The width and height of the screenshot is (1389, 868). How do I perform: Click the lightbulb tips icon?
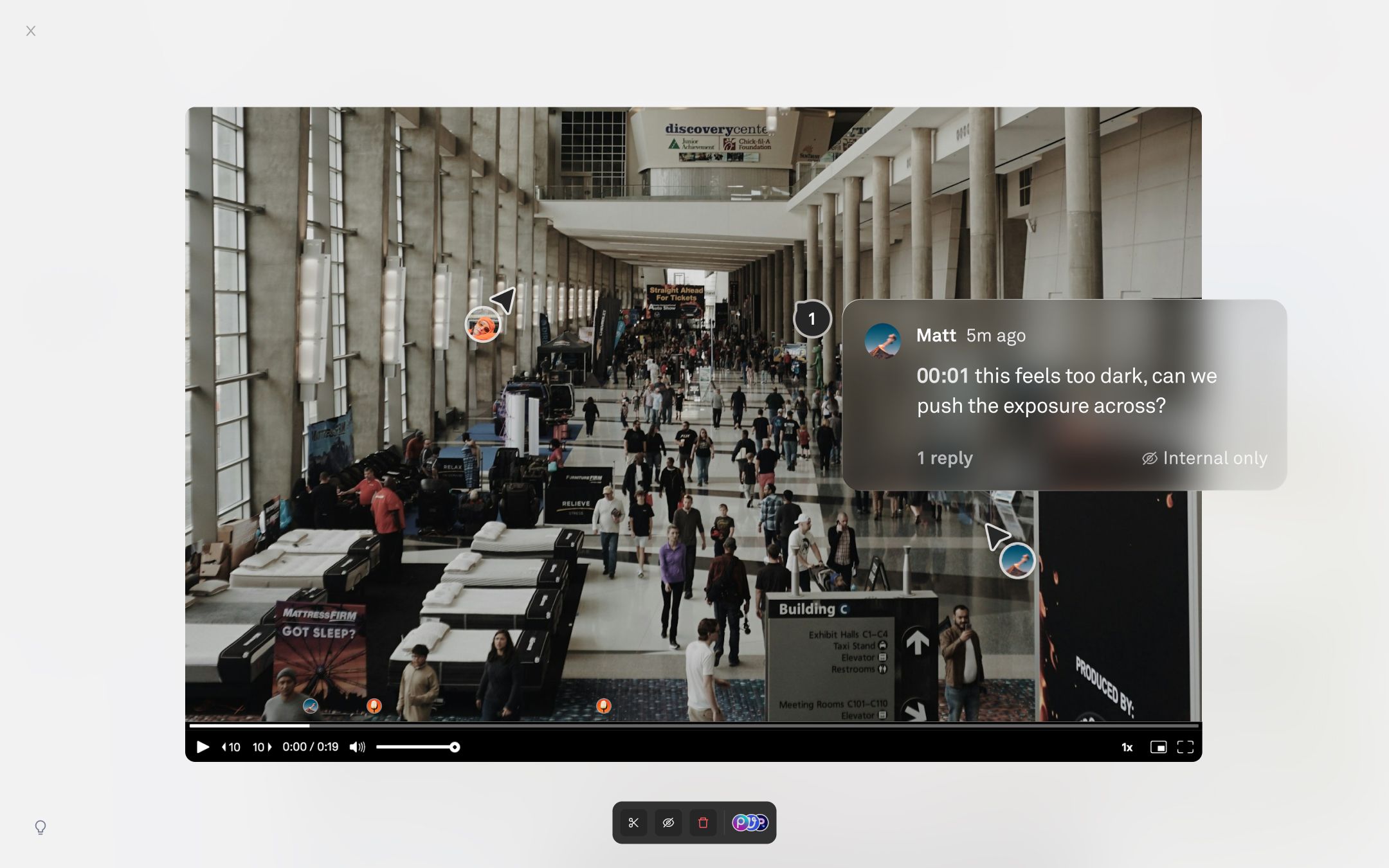[41, 827]
